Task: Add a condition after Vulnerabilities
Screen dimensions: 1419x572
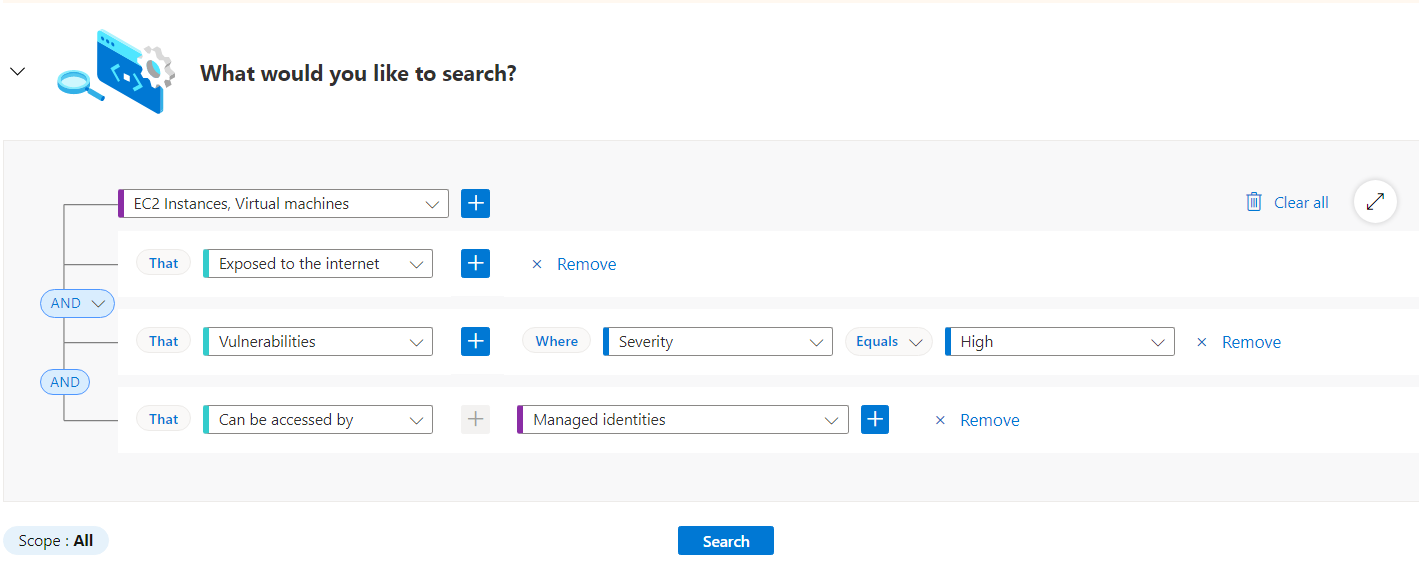Action: click(x=475, y=341)
